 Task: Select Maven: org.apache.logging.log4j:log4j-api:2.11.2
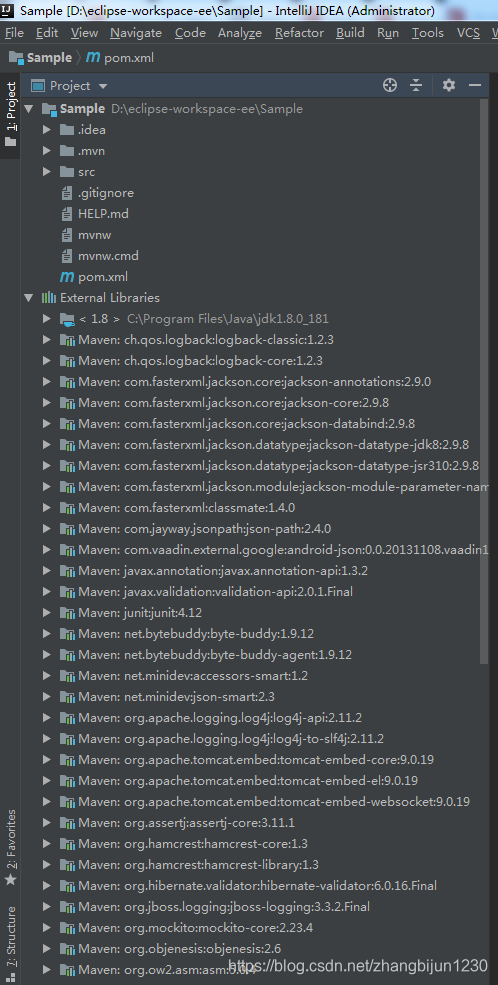click(220, 717)
